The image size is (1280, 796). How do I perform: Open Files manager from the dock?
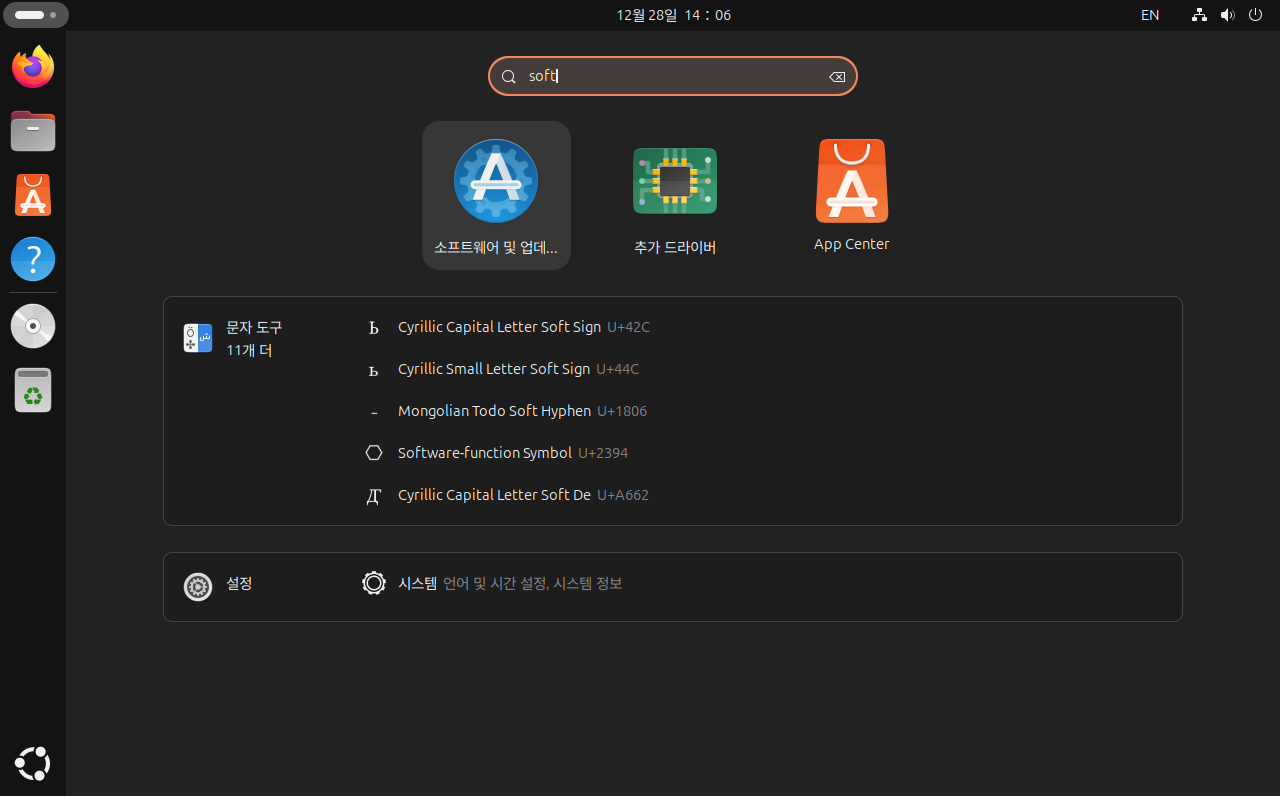(x=33, y=131)
